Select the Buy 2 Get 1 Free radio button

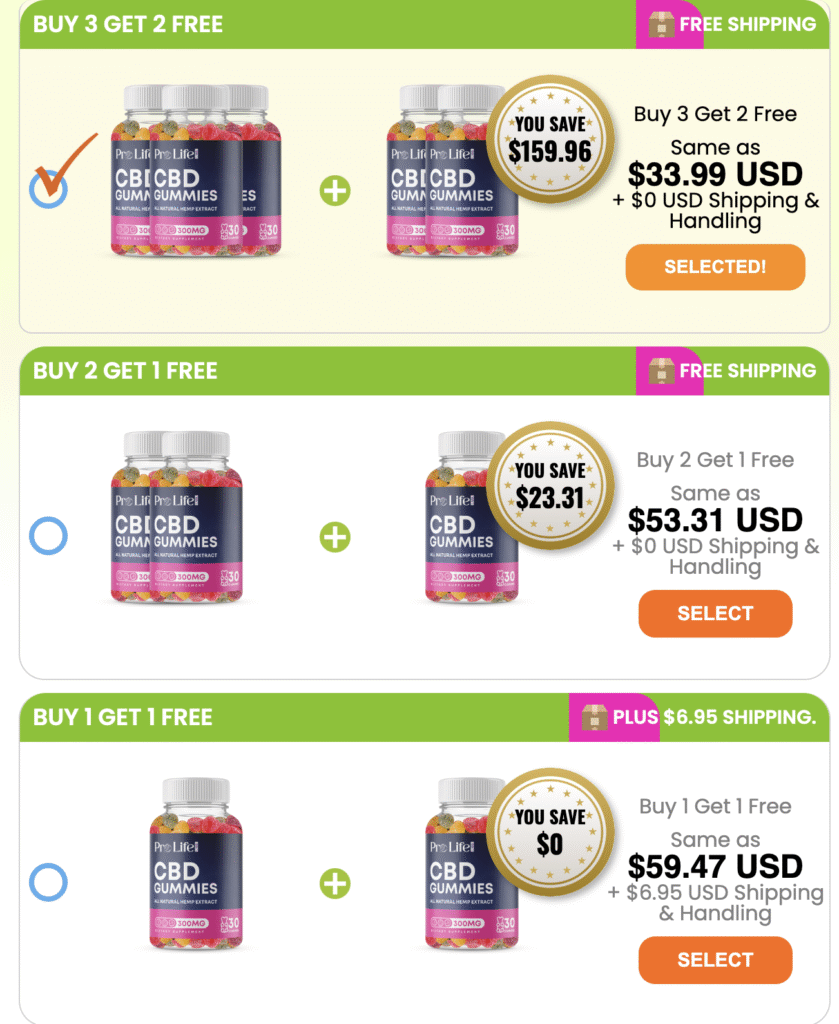click(x=48, y=537)
